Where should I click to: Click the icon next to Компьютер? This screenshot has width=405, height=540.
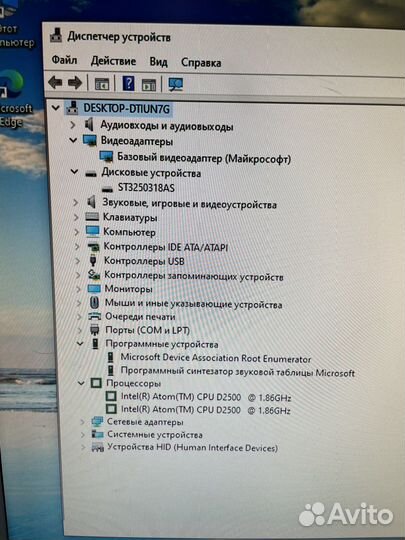93,231
